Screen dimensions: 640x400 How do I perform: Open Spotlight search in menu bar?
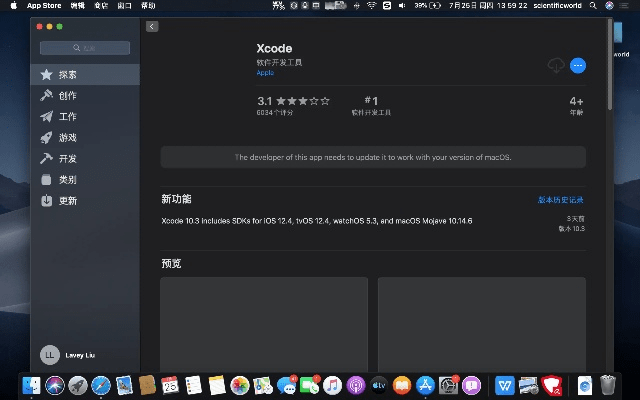click(x=593, y=6)
